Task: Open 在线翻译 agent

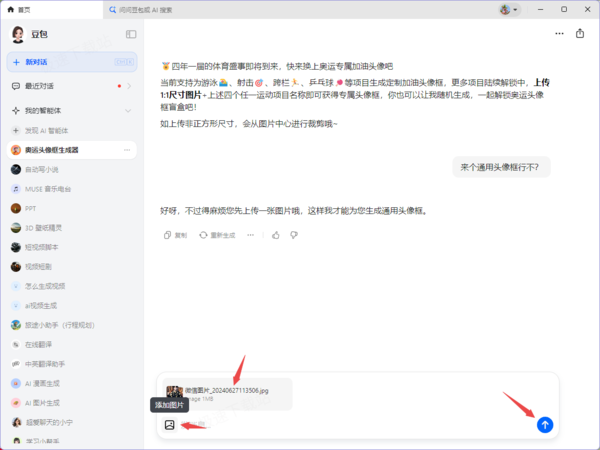Action: click(x=72, y=345)
